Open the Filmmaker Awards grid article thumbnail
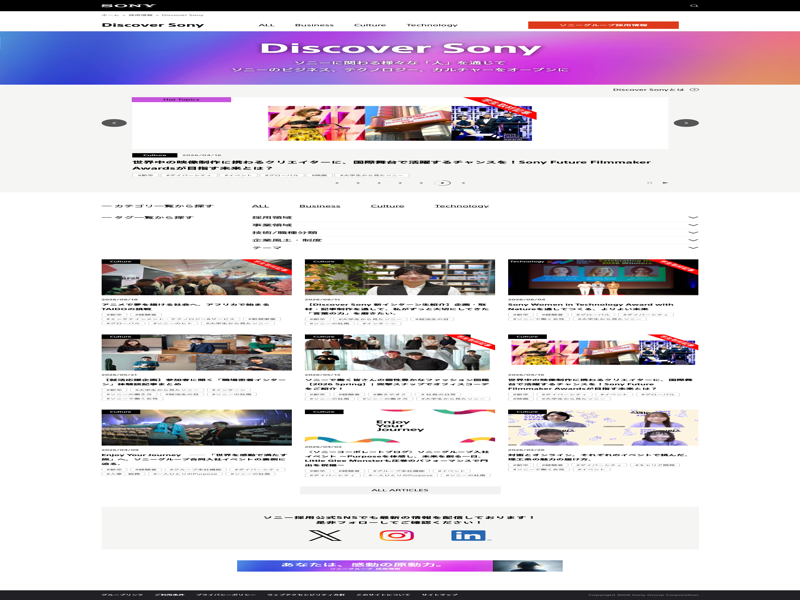Viewport: 800px width, 600px height. click(603, 353)
